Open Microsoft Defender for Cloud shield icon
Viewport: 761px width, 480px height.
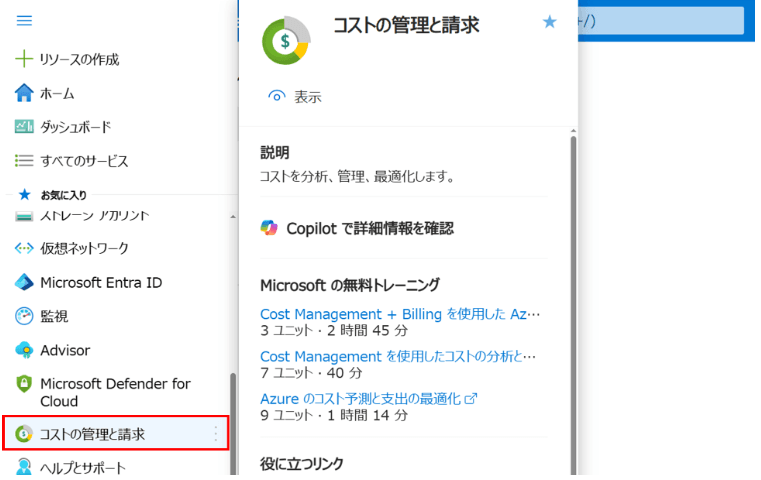point(24,384)
